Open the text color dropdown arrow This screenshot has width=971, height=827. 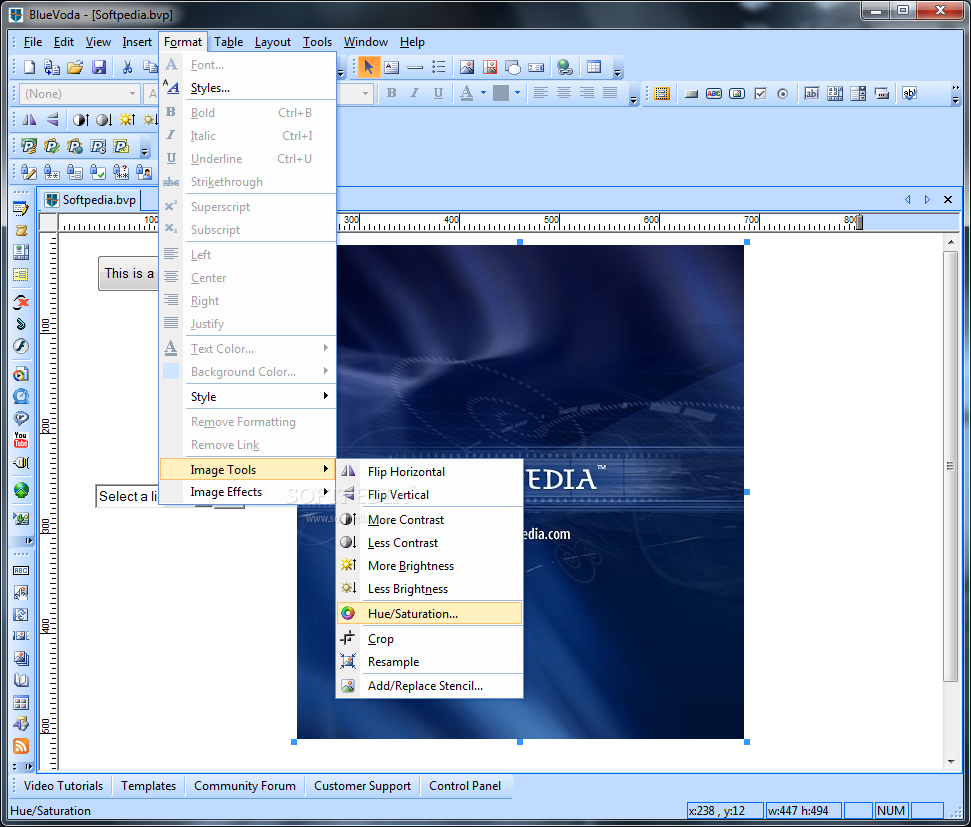coord(483,94)
